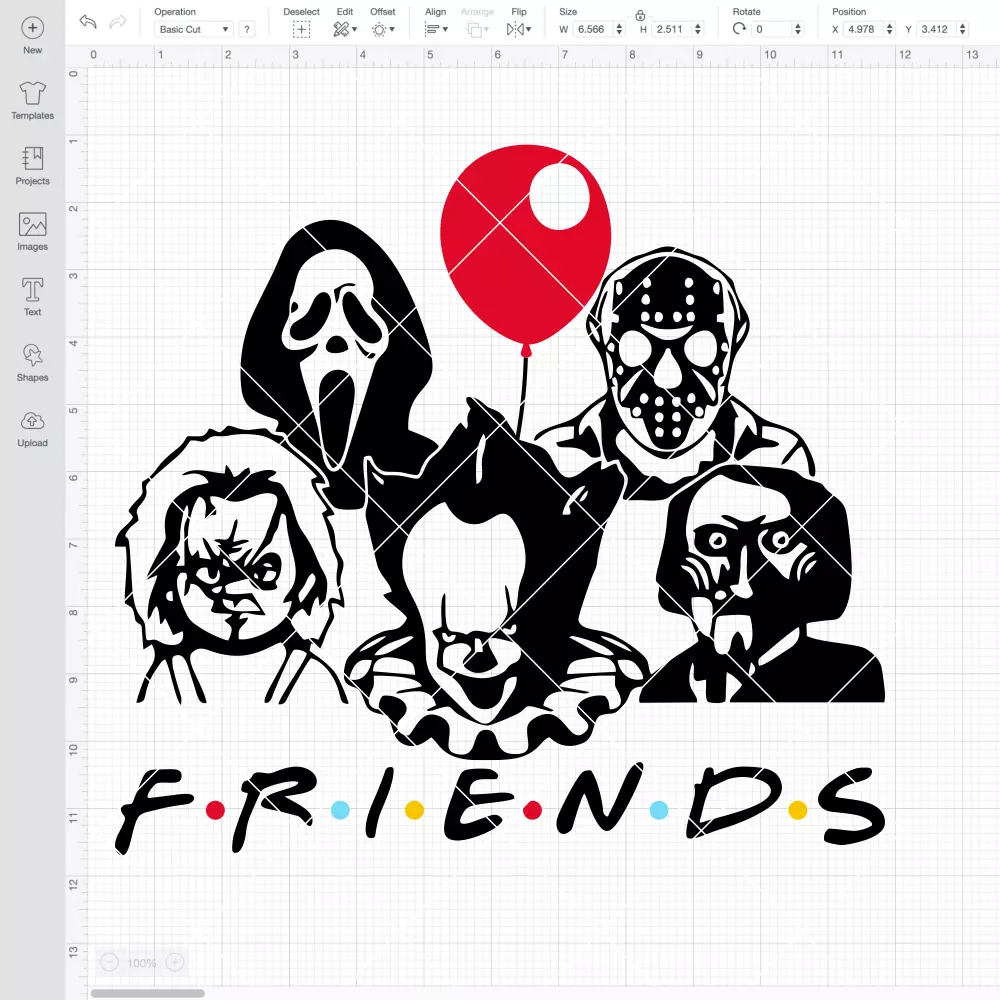Image resolution: width=1000 pixels, height=1000 pixels.
Task: Adjust the Width stepper arrows
Action: pyautogui.click(x=619, y=29)
